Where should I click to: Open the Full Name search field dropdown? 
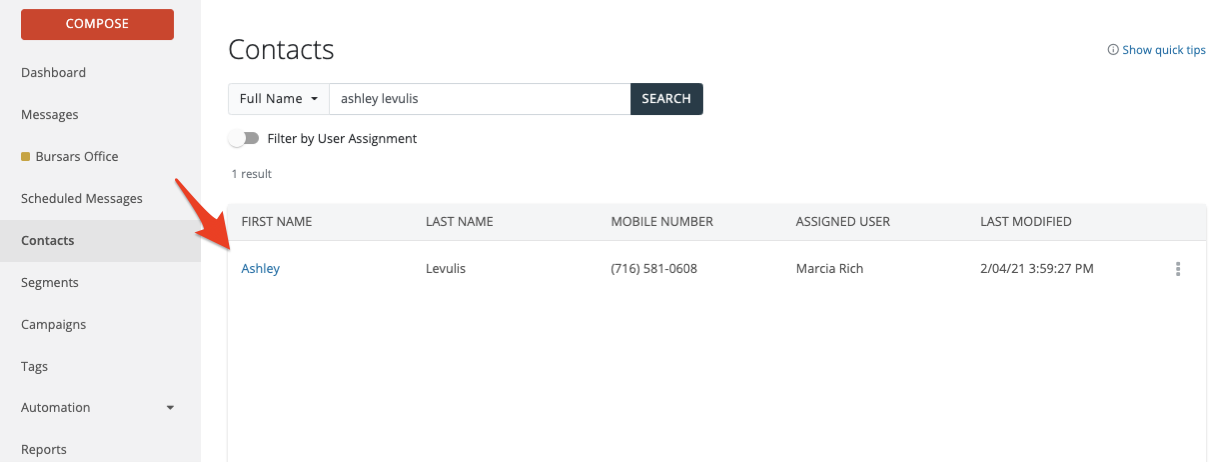(279, 99)
